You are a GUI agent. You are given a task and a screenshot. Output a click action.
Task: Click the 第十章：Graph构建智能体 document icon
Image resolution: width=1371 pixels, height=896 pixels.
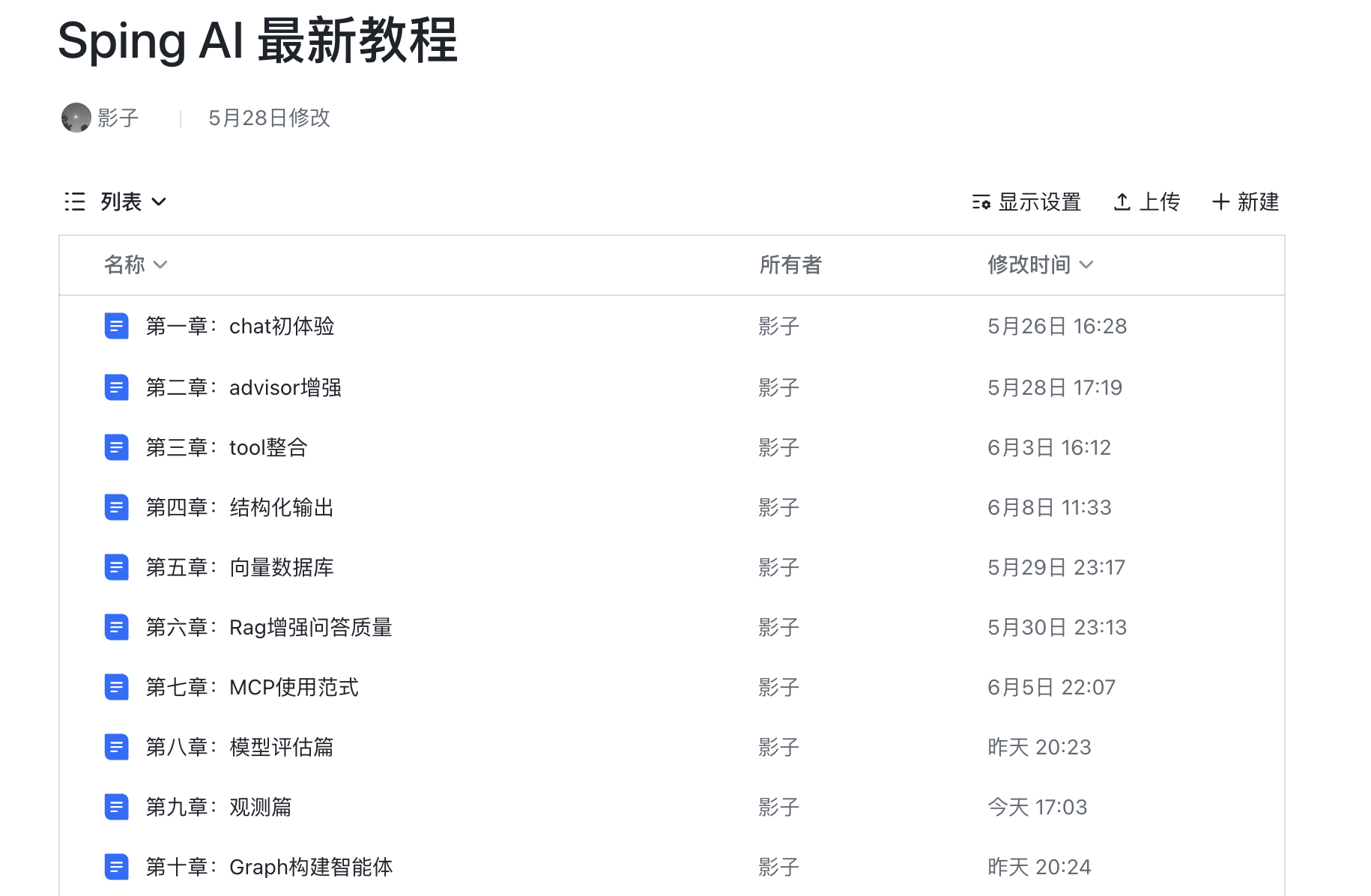pos(117,867)
